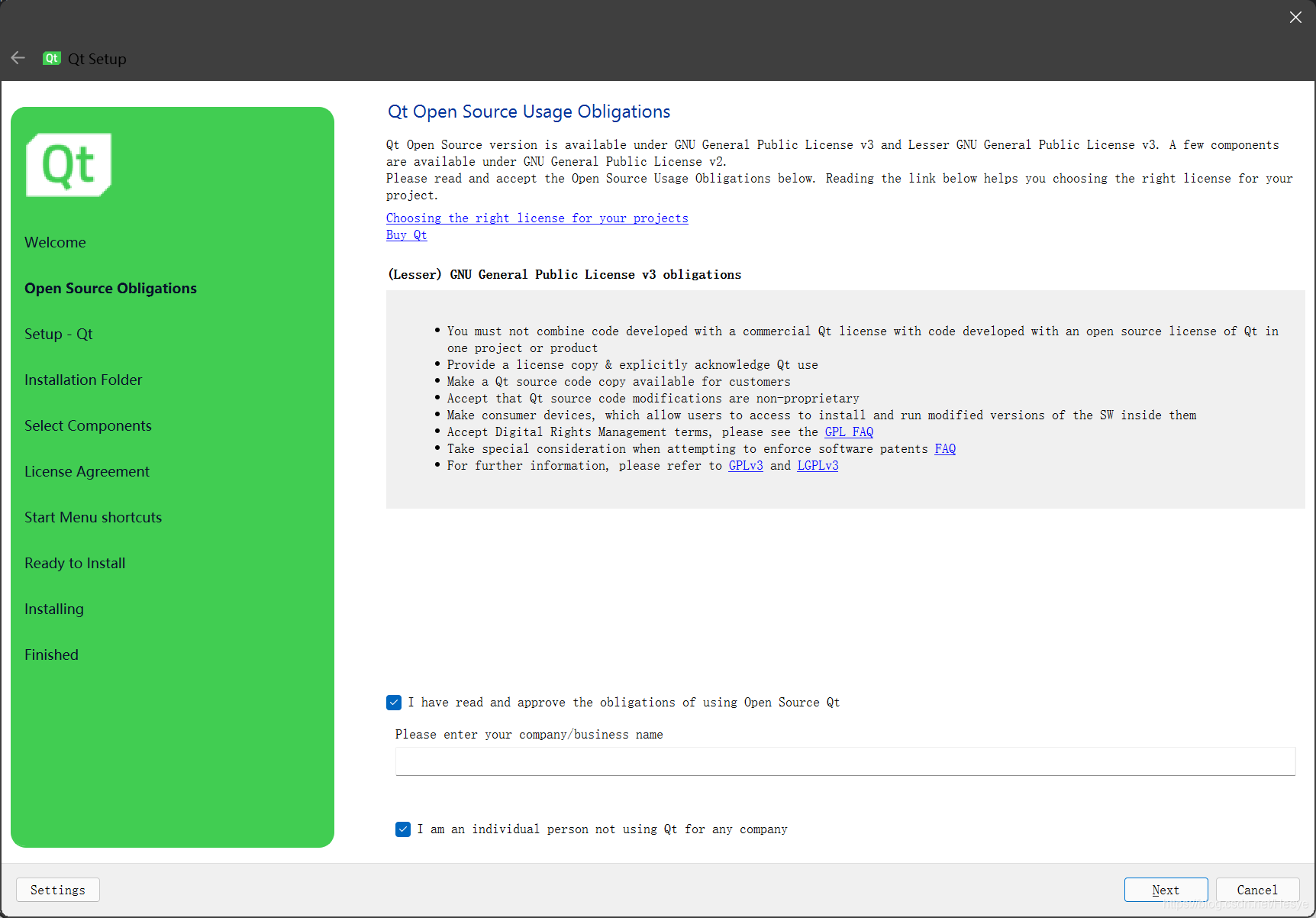
Task: Open the Start Menu shortcuts step
Action: click(x=92, y=517)
